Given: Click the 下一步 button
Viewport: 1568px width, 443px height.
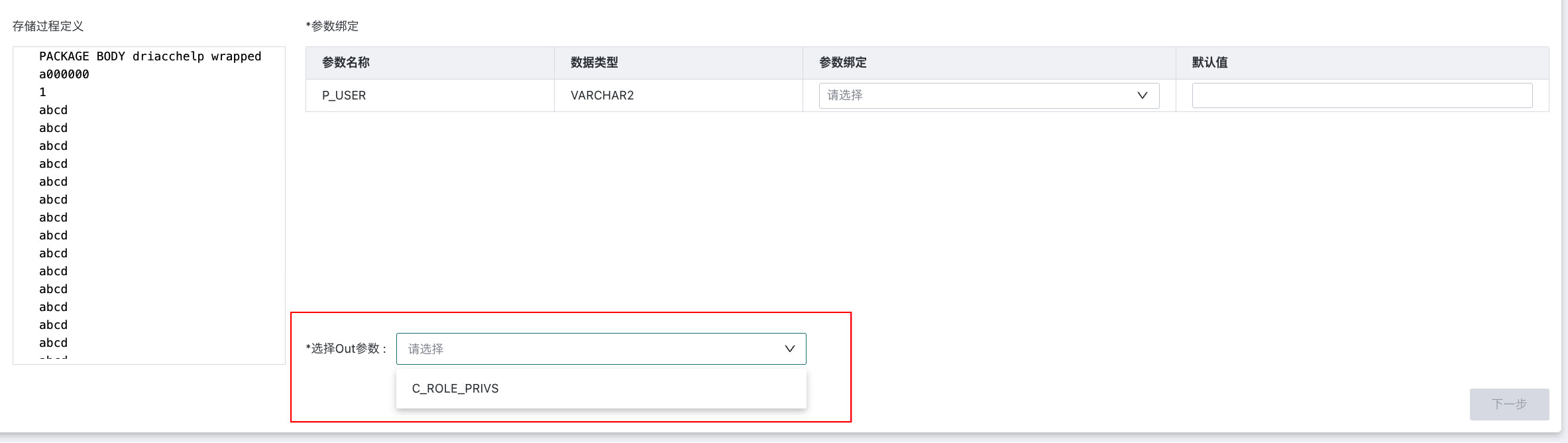Looking at the screenshot, I should [x=1509, y=404].
